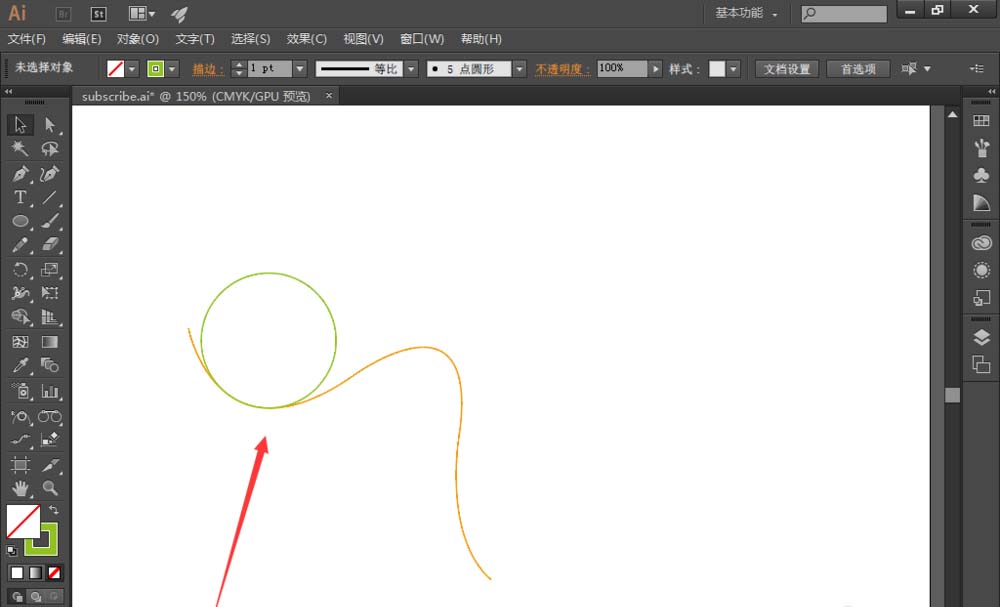Pick the Paintbrush tool in the toolbar
The height and width of the screenshot is (607, 1000).
(47, 221)
